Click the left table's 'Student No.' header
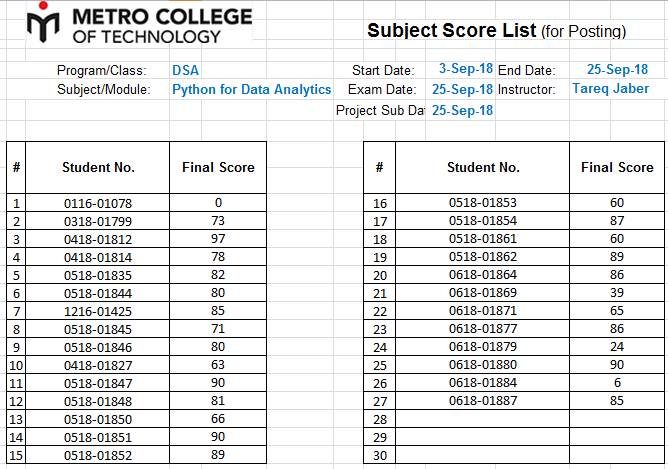 click(x=98, y=167)
